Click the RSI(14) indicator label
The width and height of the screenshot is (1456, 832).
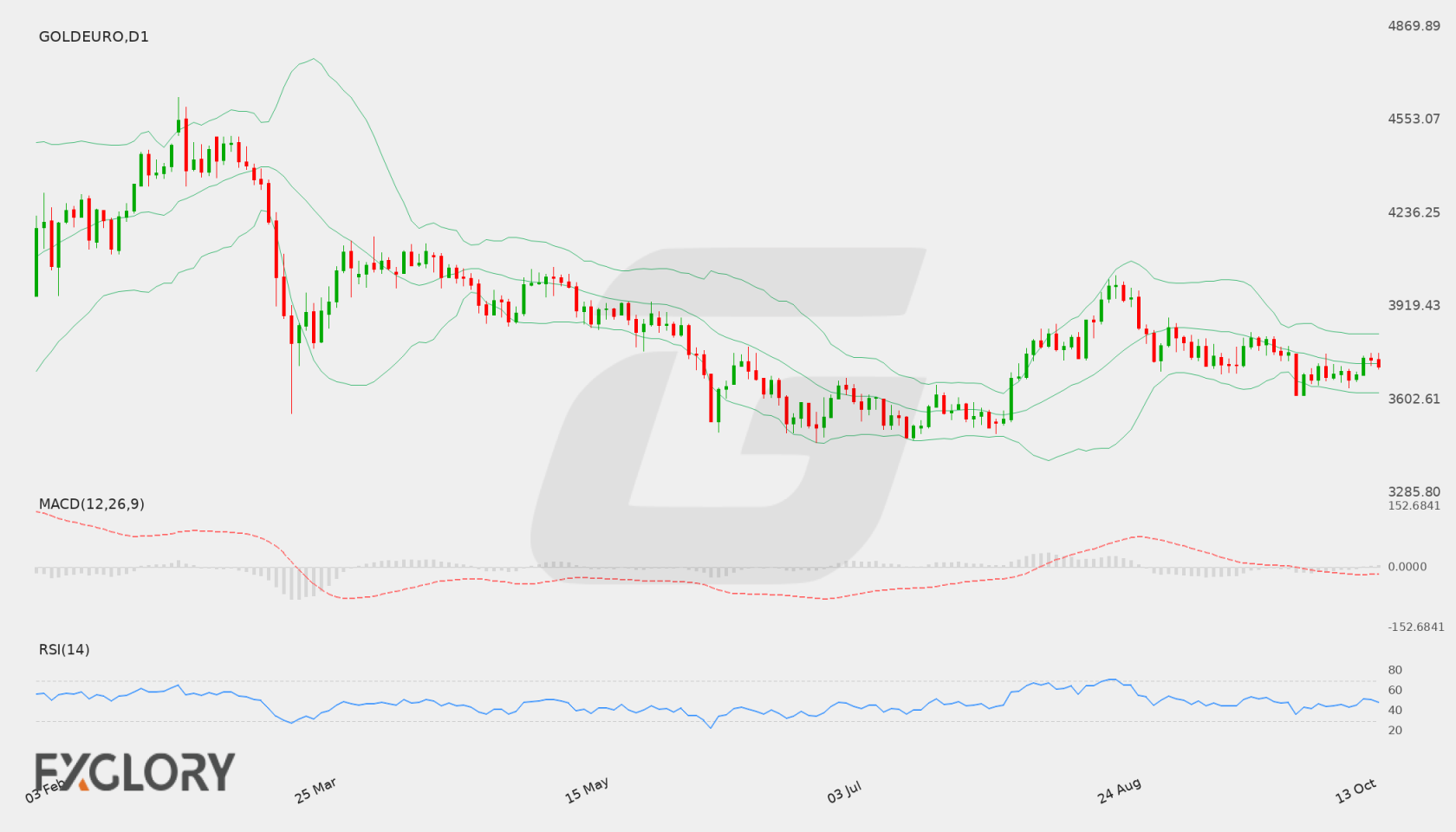click(64, 650)
